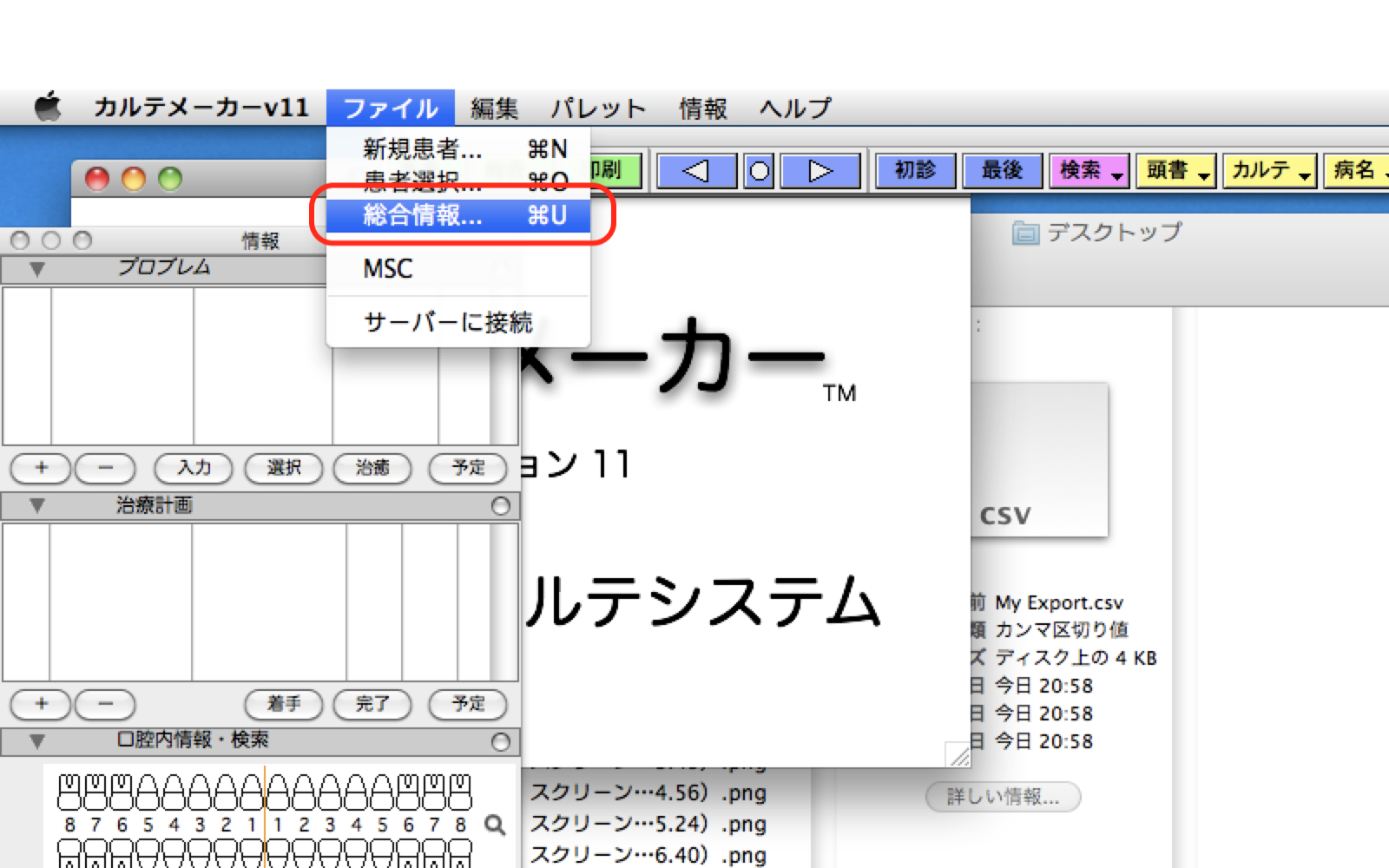Viewport: 1389px width, 868px height.
Task: Click the circle button between the arrows
Action: point(759,171)
